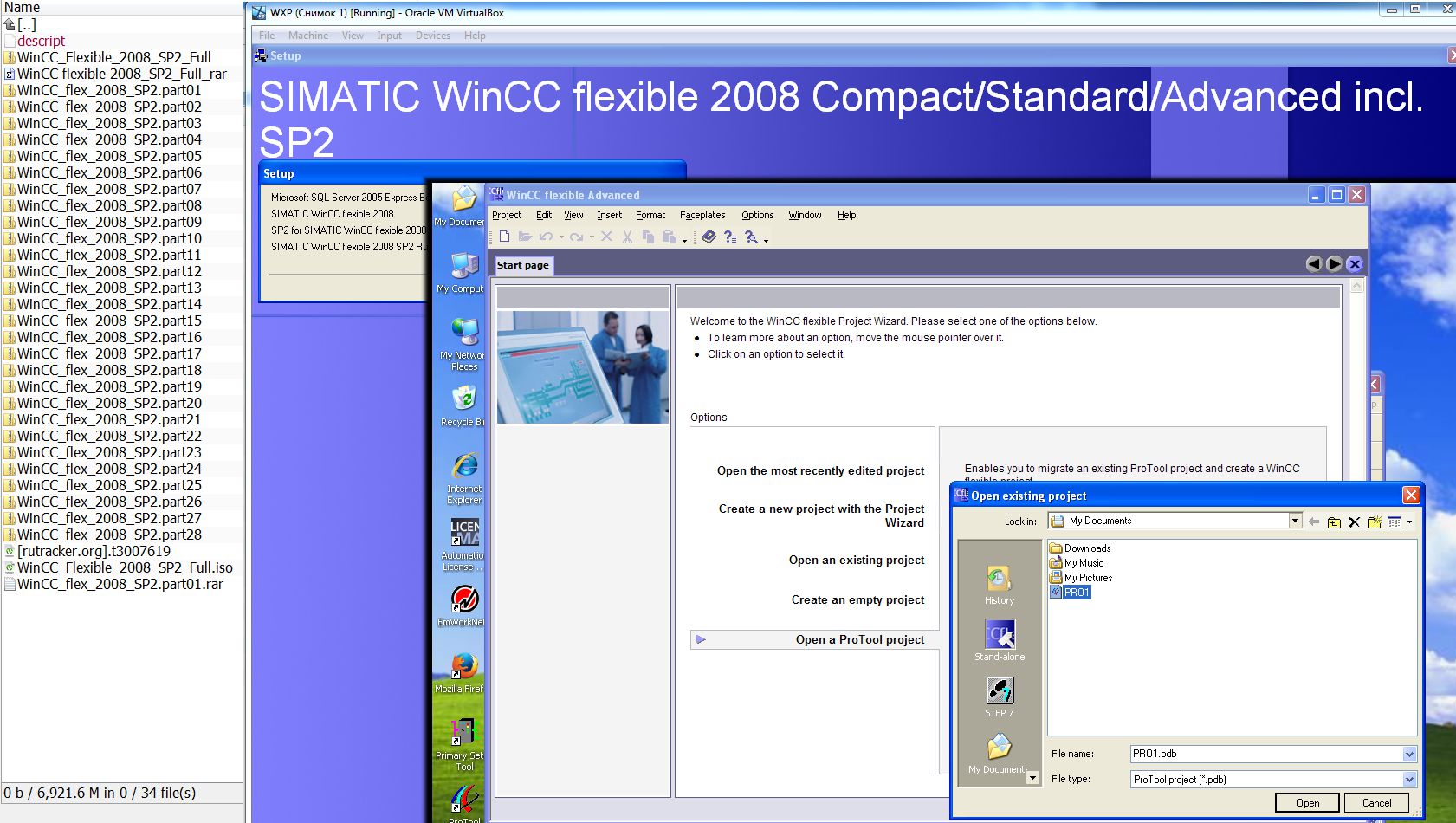Open the Insert menu

(609, 215)
